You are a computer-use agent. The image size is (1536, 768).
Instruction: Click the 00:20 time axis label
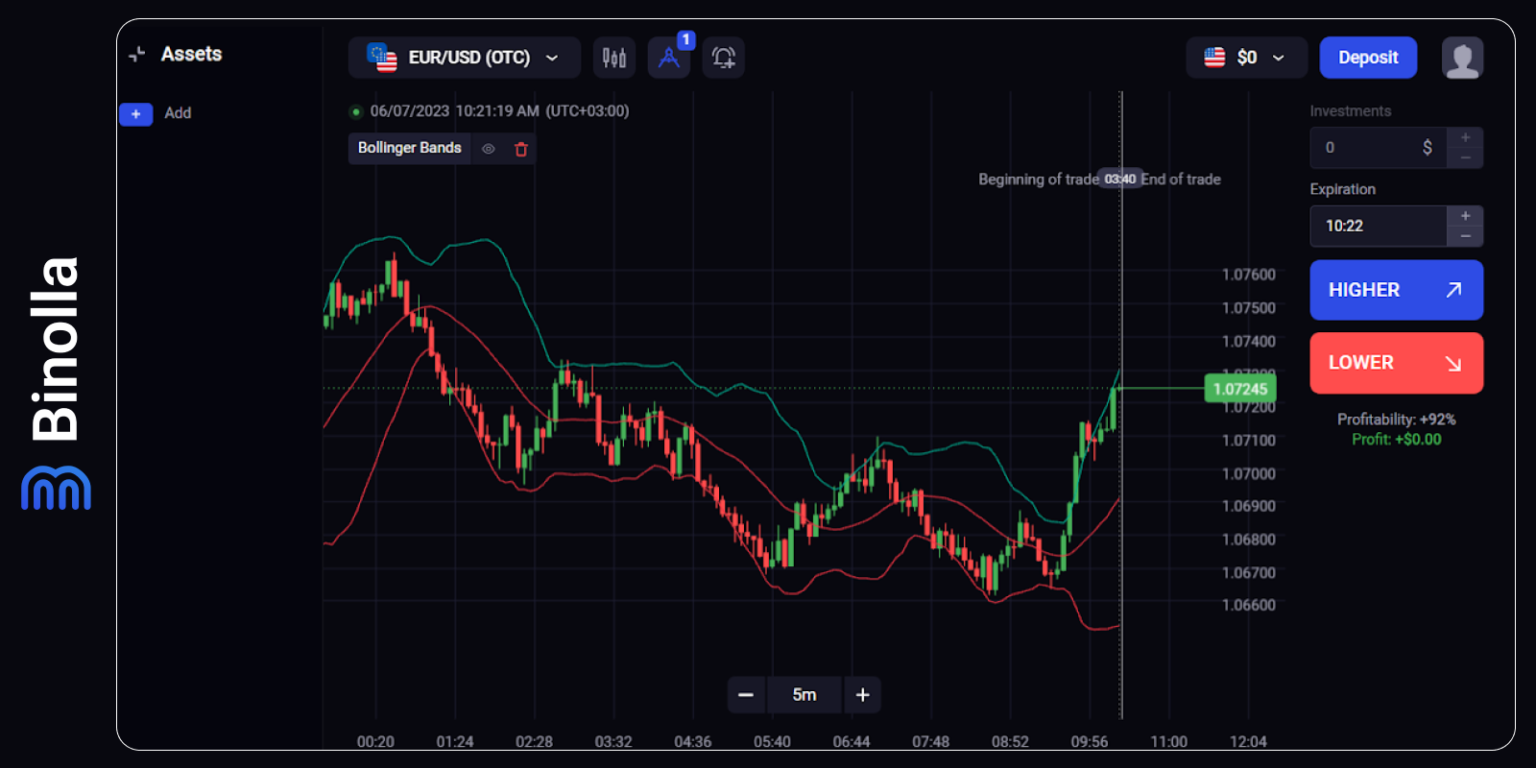coord(375,742)
